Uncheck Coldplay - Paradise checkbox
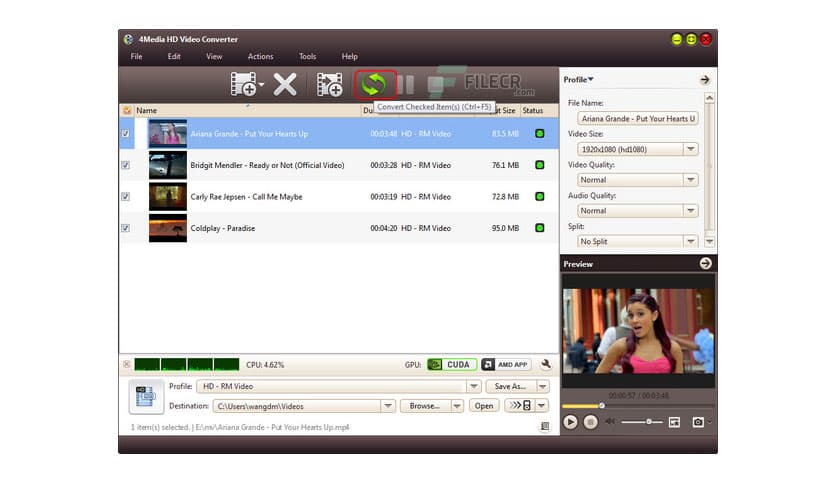836x484 pixels. (x=125, y=228)
